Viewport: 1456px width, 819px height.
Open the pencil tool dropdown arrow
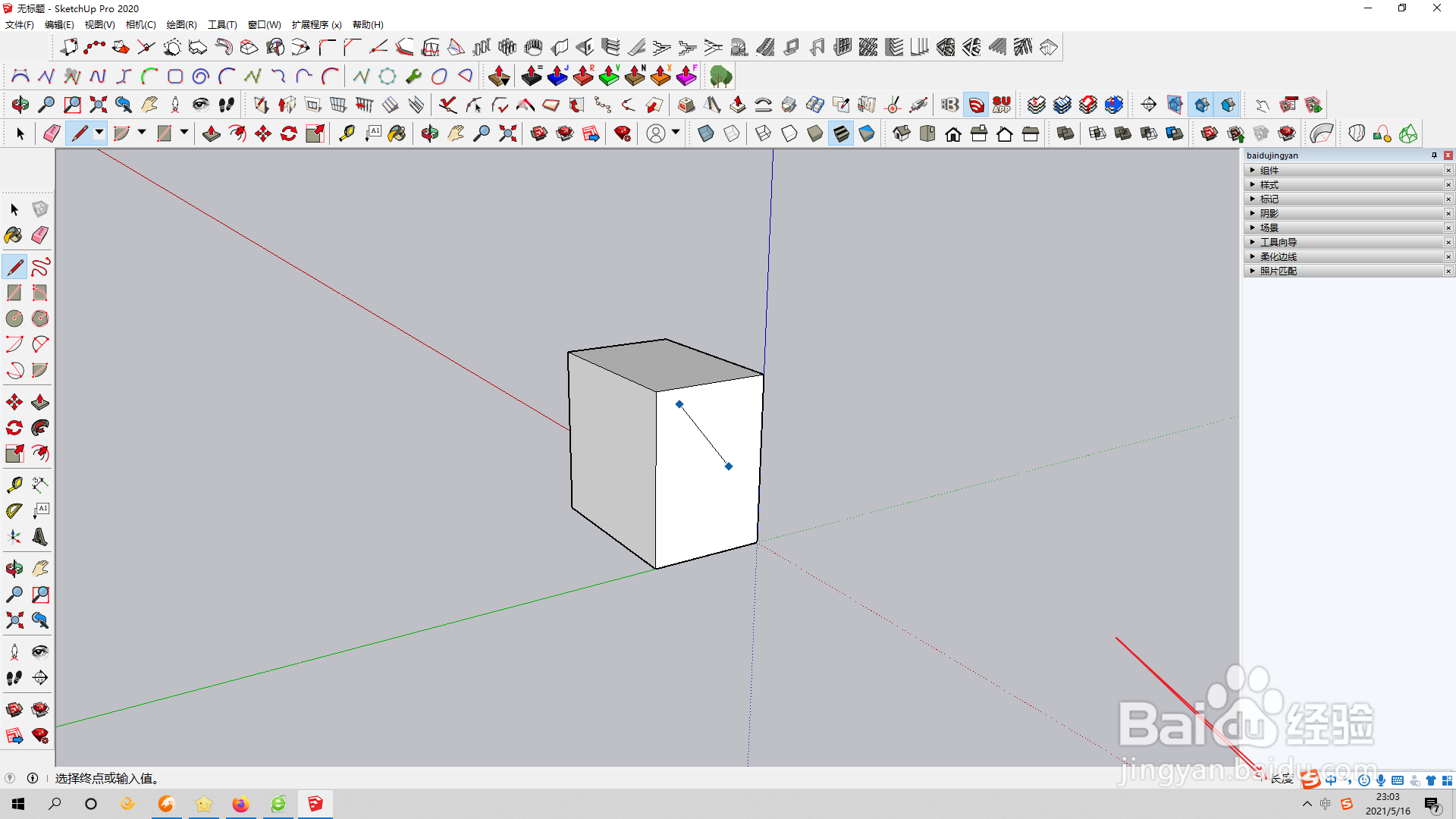click(x=99, y=133)
